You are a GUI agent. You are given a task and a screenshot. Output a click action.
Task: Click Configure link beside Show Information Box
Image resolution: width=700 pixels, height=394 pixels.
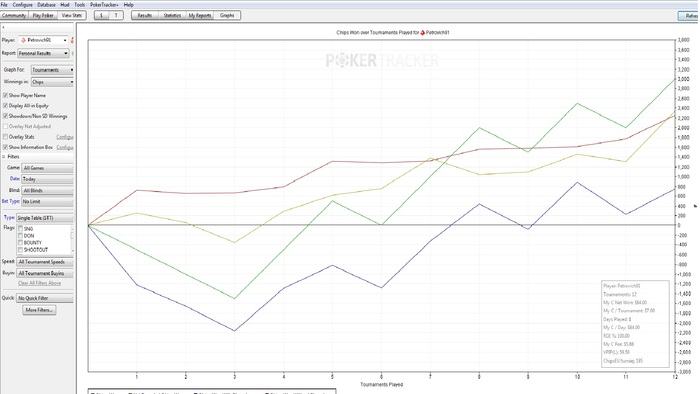(x=65, y=147)
